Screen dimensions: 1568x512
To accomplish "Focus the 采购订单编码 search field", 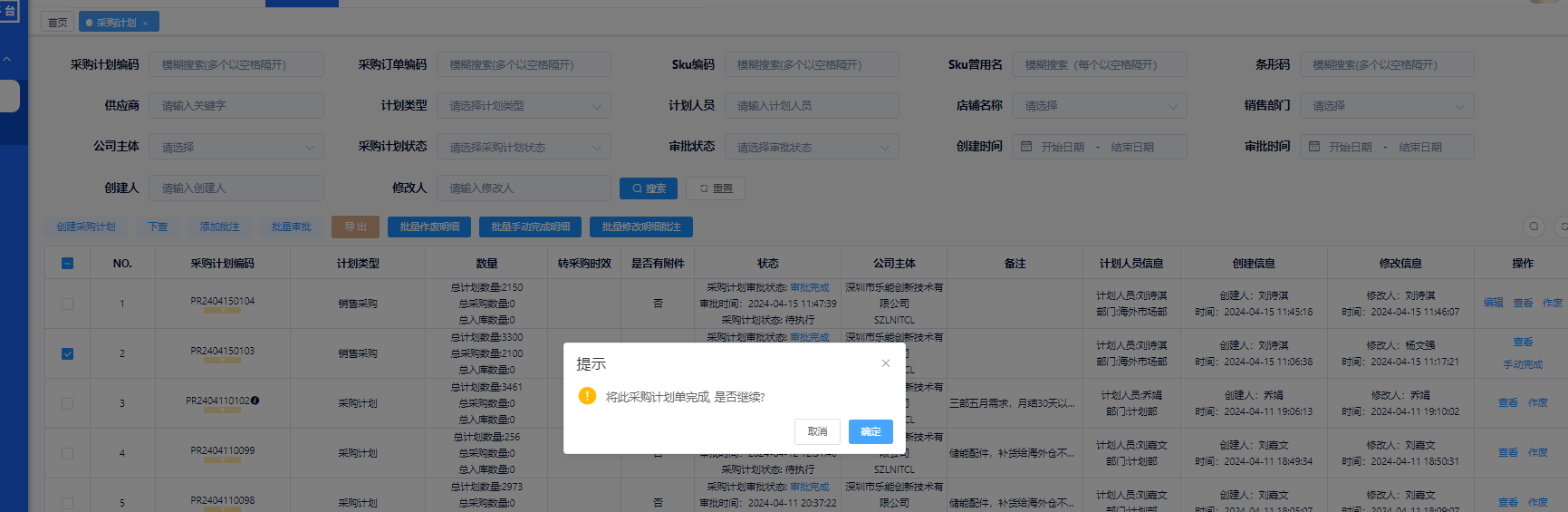I will coord(524,64).
